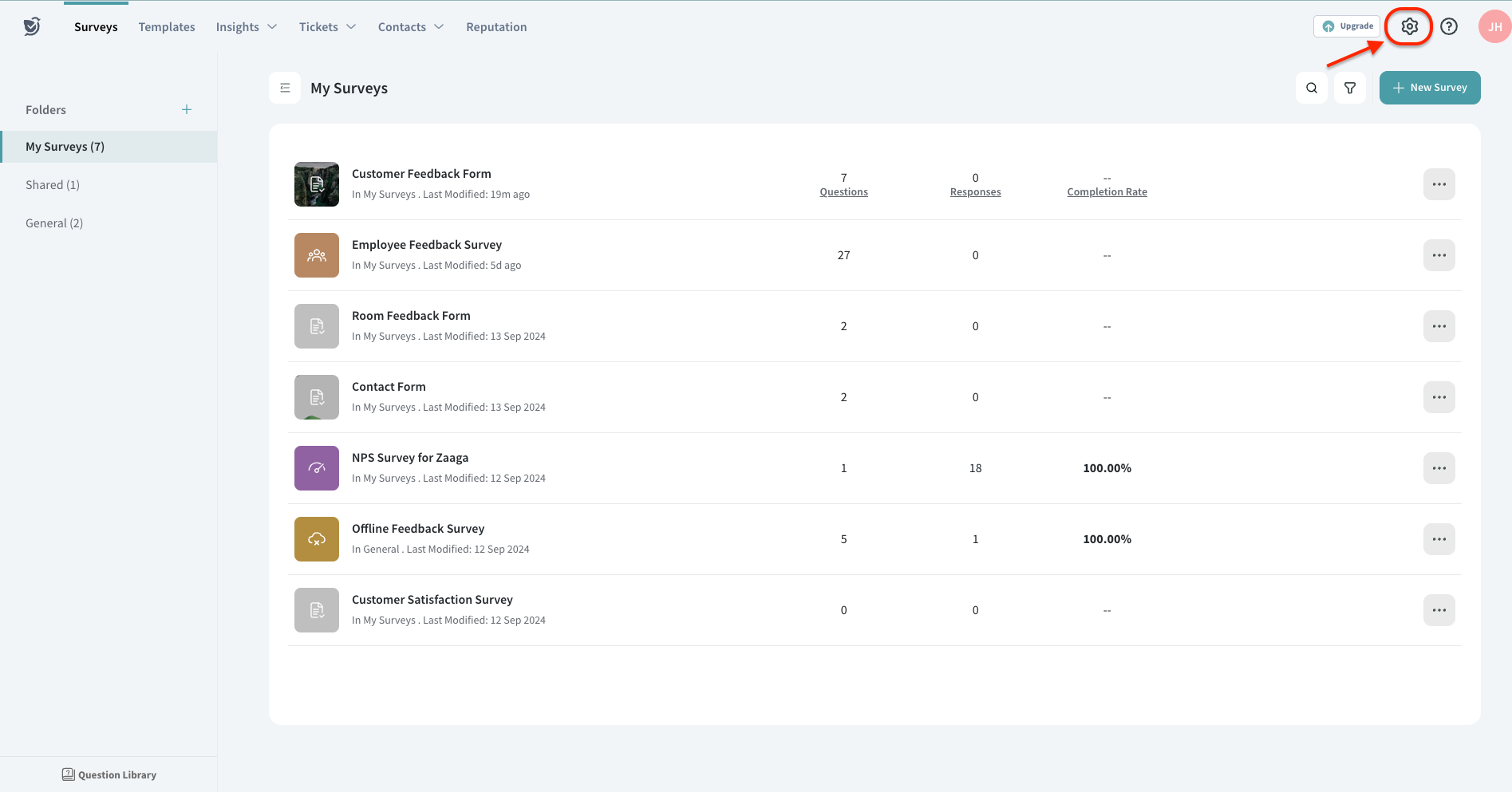Image resolution: width=1512 pixels, height=792 pixels.
Task: Click the New Survey button
Action: tap(1429, 88)
